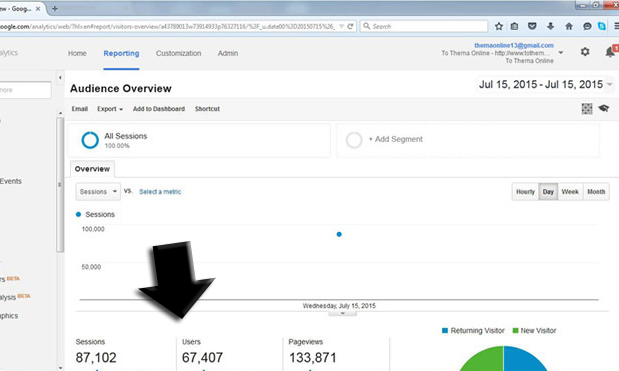This screenshot has width=619, height=371.
Task: Open the Sessions metric dropdown
Action: click(x=98, y=192)
